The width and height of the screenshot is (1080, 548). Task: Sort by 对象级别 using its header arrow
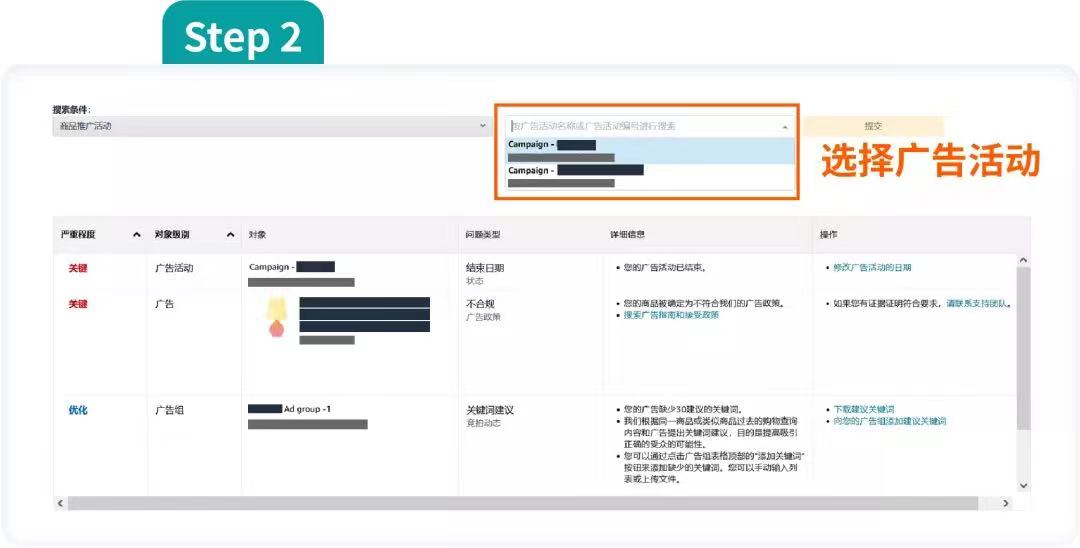[230, 235]
